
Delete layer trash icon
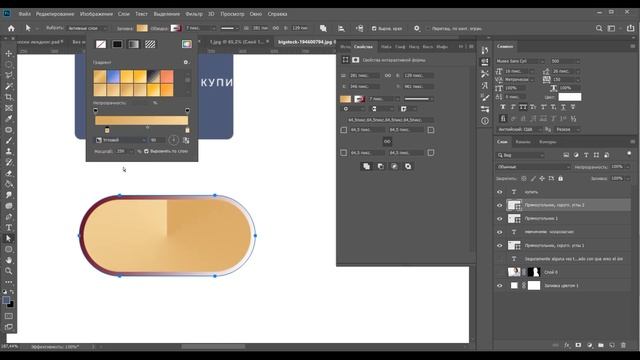click(x=623, y=345)
